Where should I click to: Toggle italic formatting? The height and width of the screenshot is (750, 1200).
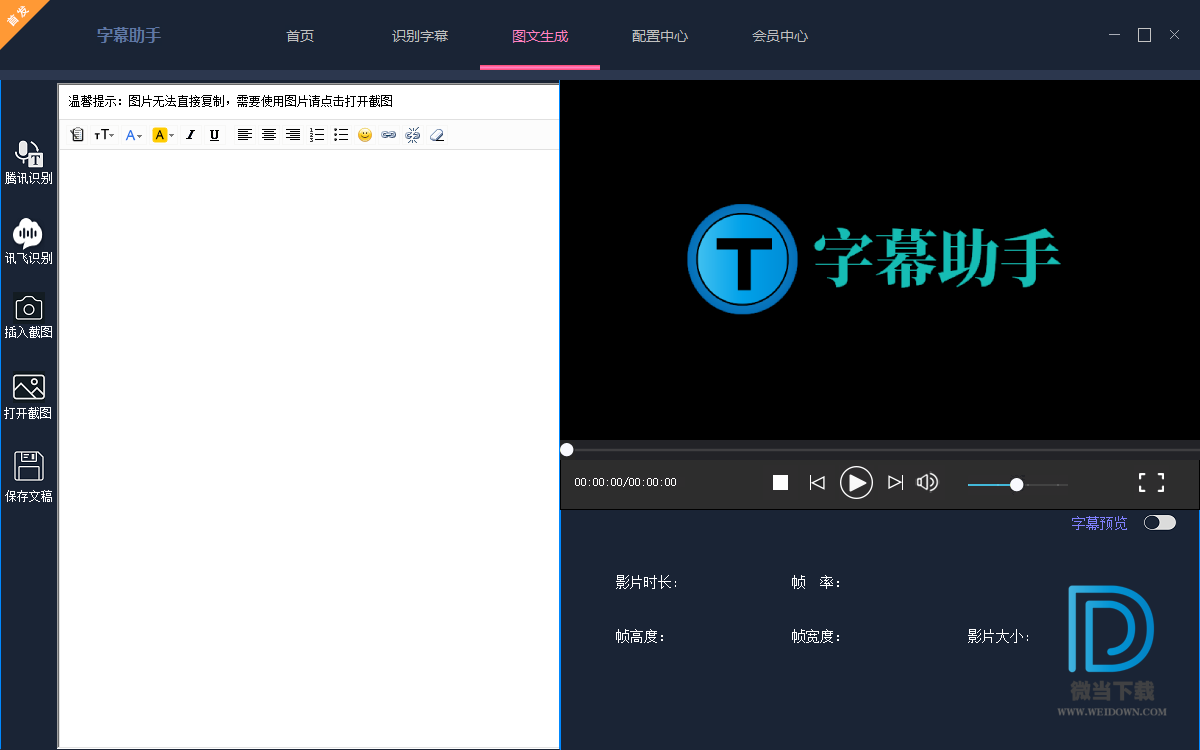[x=190, y=135]
